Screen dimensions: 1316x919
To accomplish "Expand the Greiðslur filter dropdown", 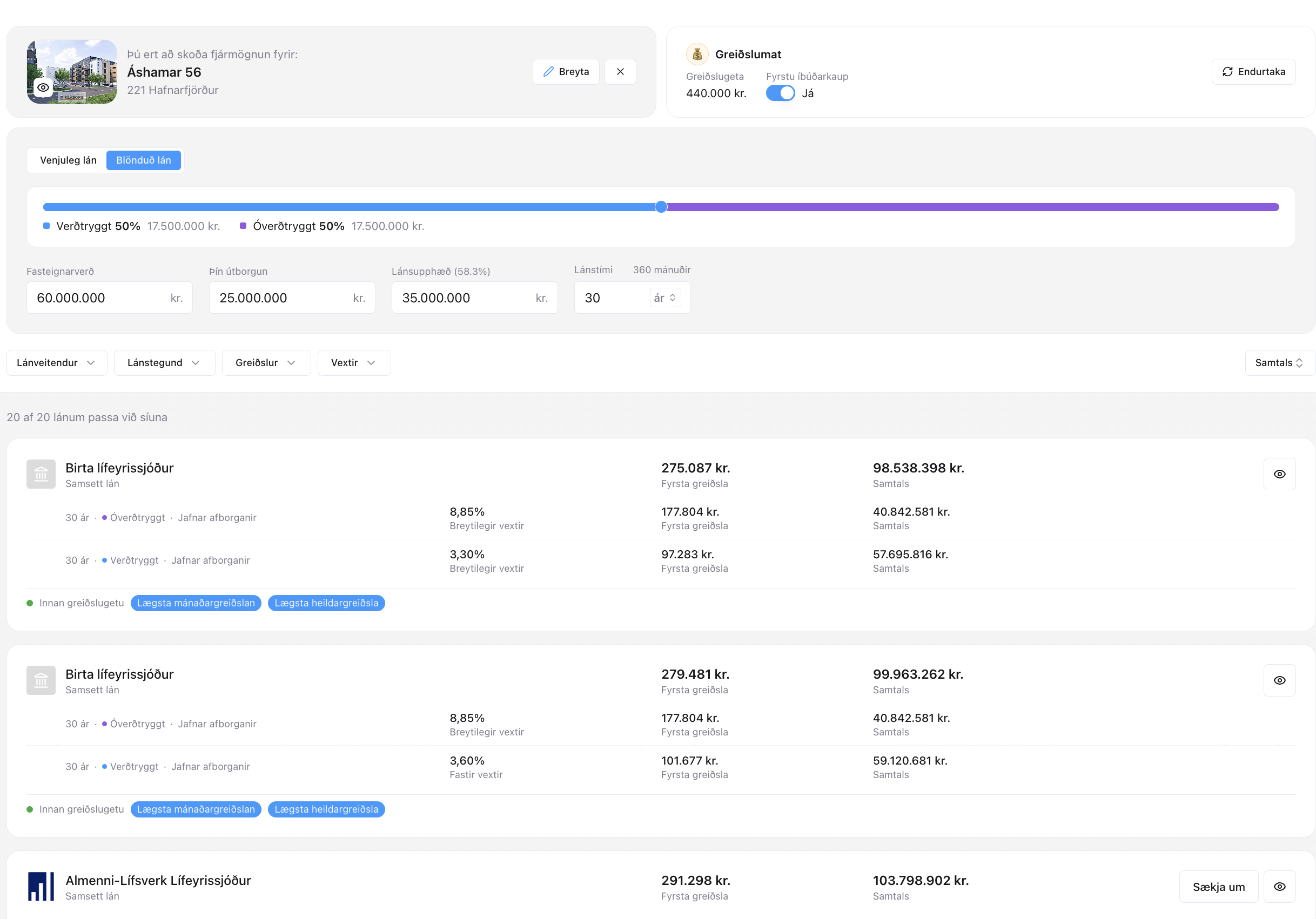I will [x=266, y=363].
